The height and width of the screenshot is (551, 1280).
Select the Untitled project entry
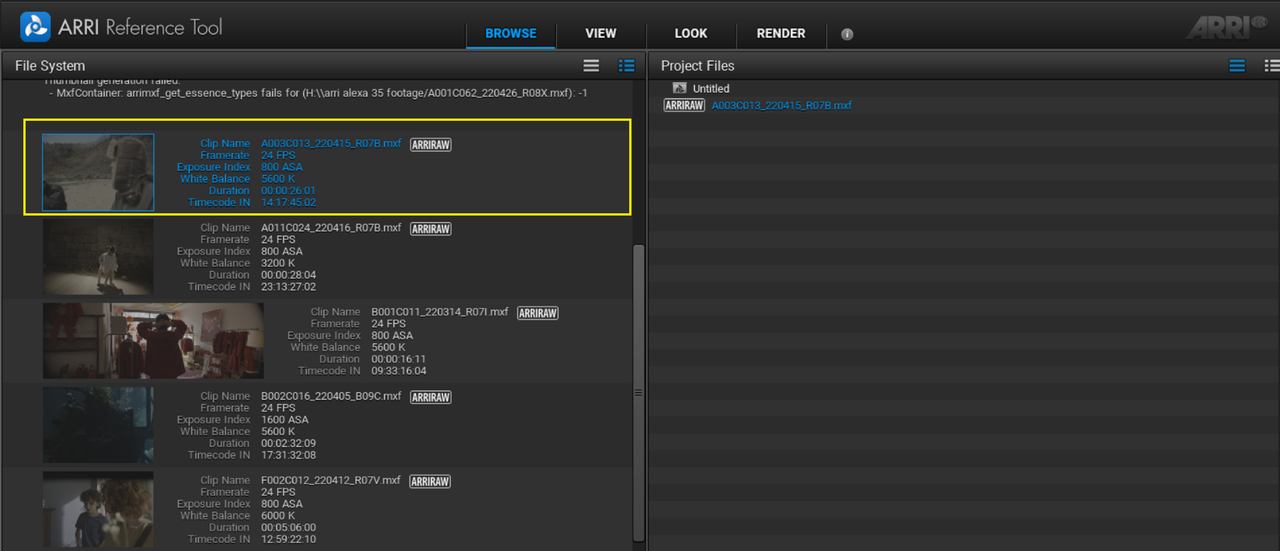point(711,89)
